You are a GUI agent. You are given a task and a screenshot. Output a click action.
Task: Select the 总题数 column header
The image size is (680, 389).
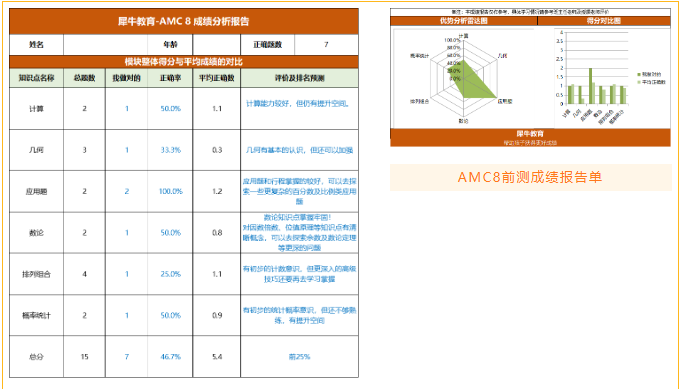click(84, 78)
